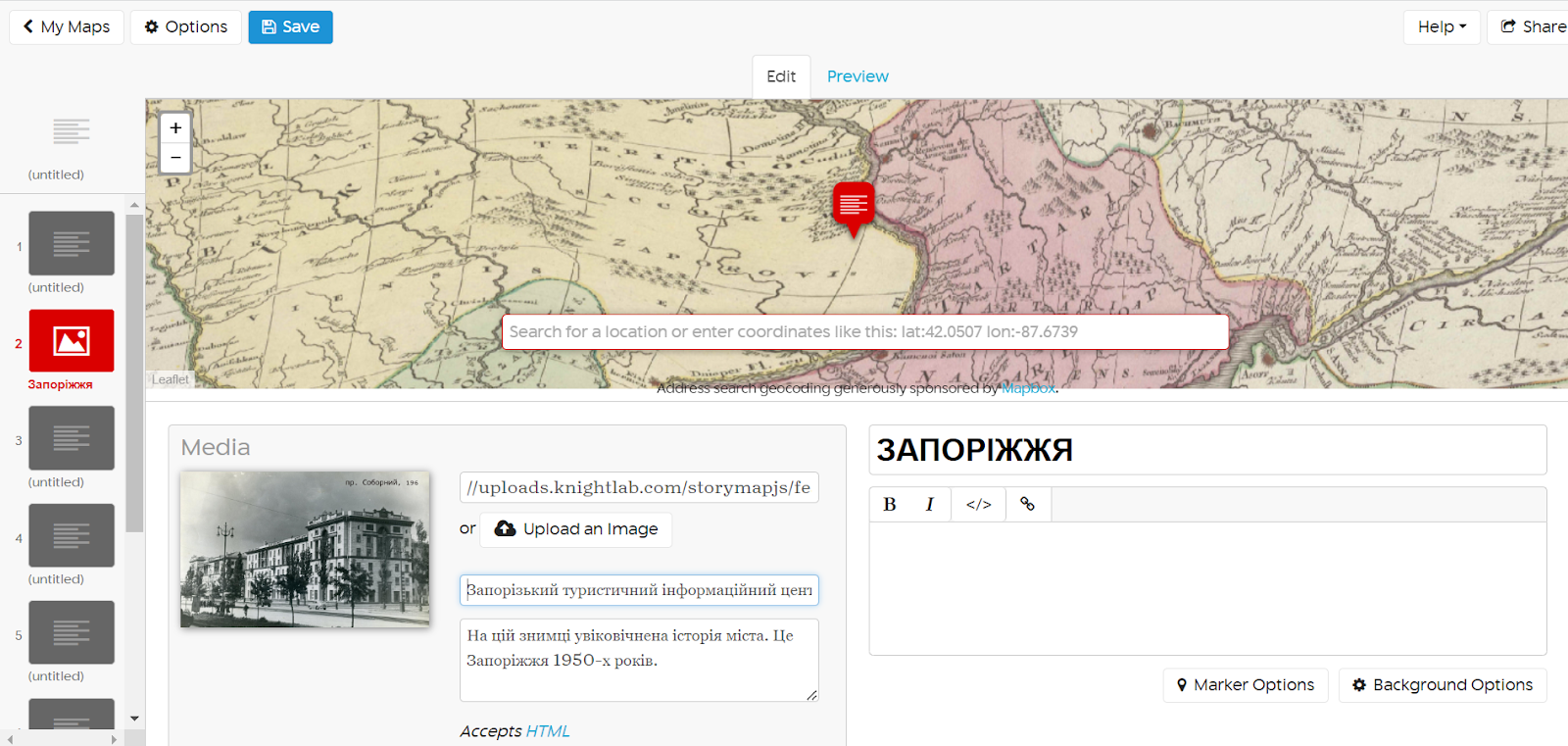The width and height of the screenshot is (1568, 746).
Task: Save the story map
Action: 290,26
